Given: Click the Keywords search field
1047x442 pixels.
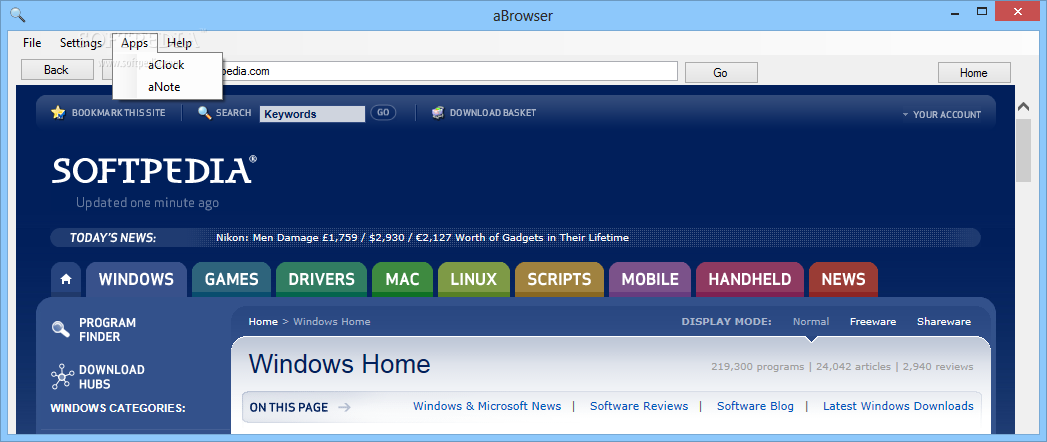Looking at the screenshot, I should tap(312, 114).
